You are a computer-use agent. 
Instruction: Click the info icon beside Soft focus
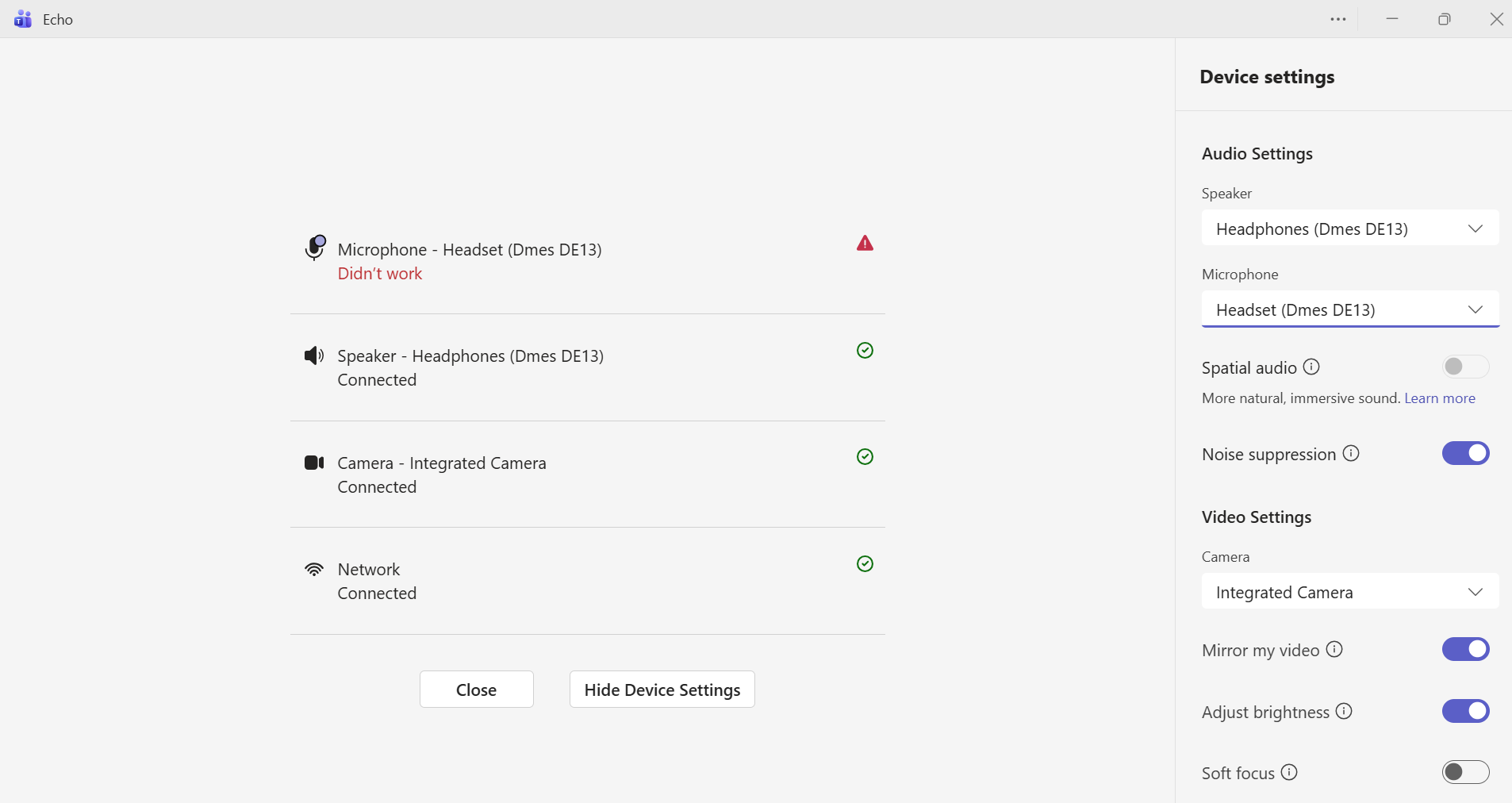(x=1289, y=772)
